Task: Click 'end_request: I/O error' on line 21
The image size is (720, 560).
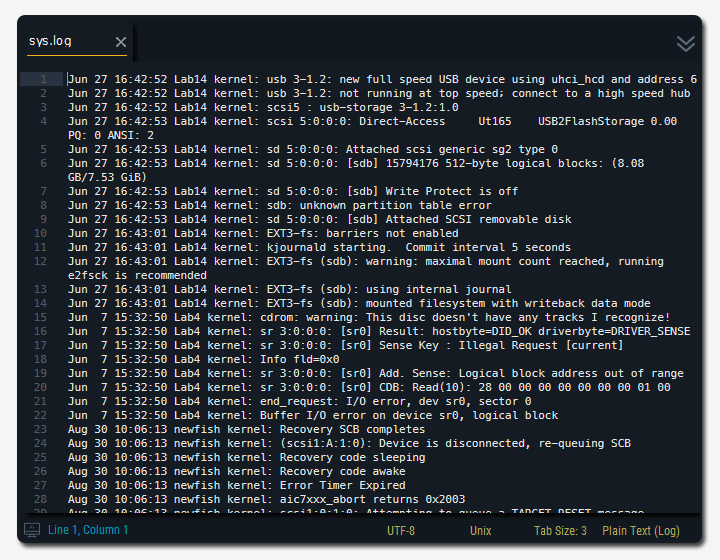Action: 333,401
